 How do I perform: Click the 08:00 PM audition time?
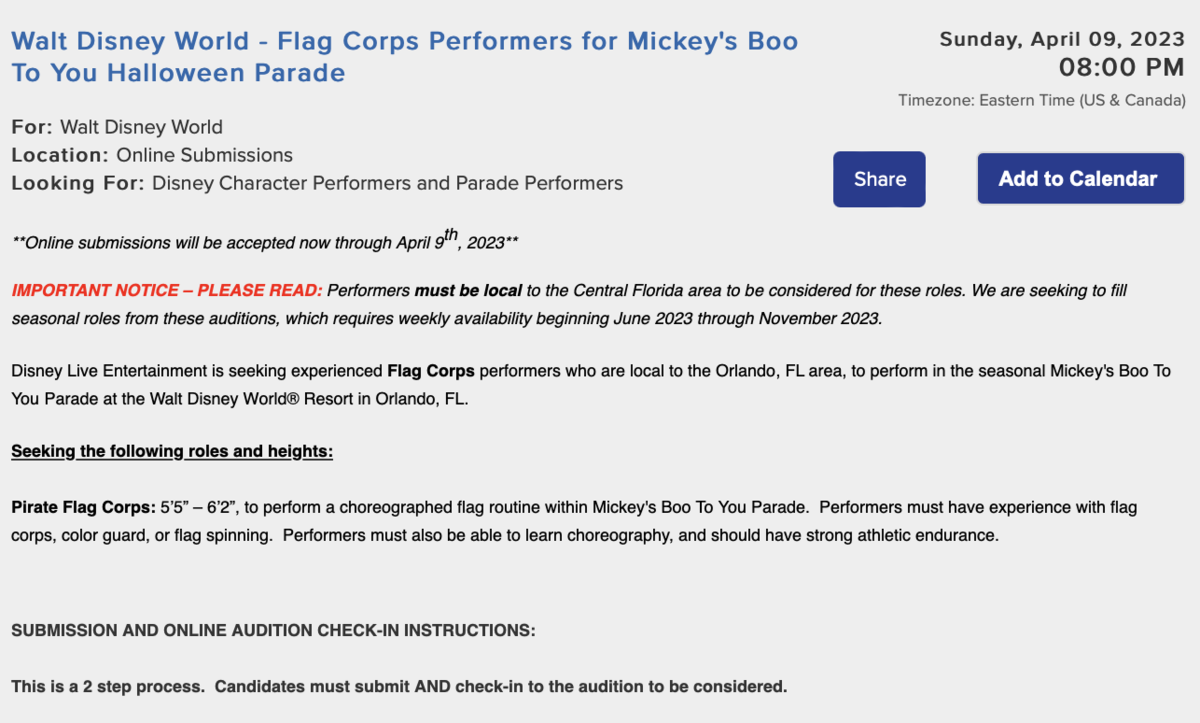[x=1122, y=68]
